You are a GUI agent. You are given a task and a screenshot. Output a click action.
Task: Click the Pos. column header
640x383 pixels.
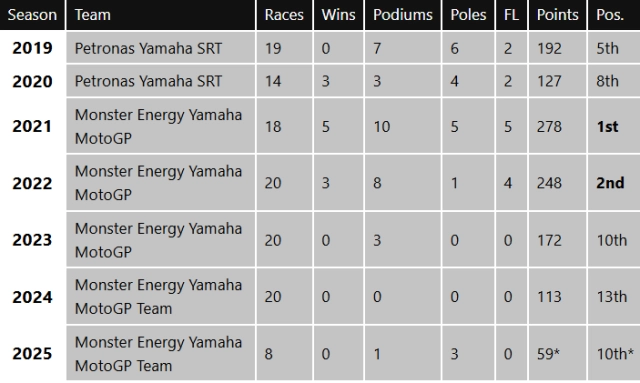click(614, 15)
